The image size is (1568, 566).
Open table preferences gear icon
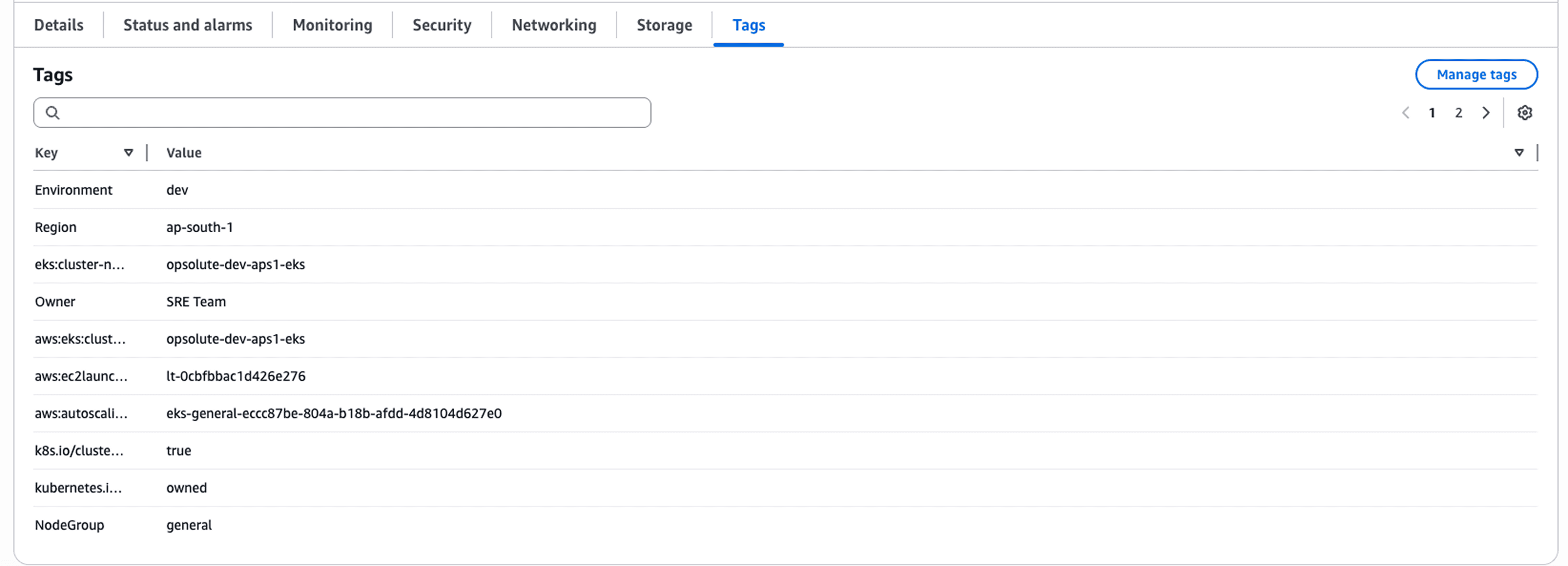1524,112
